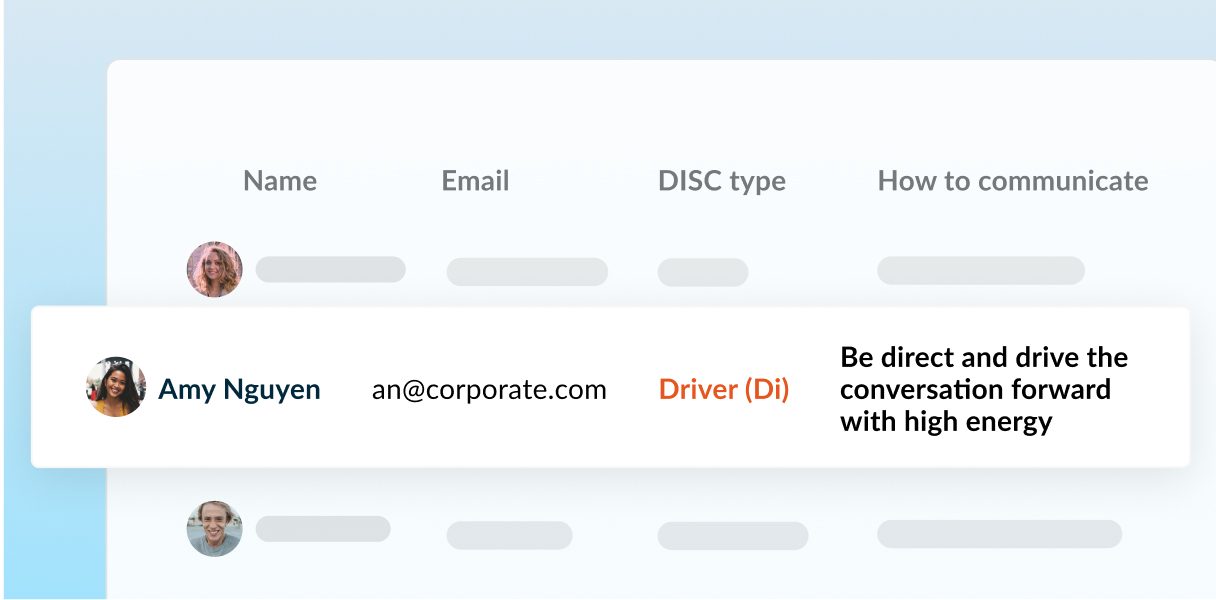
Task: Click the last row's DISC type placeholder
Action: tap(732, 535)
